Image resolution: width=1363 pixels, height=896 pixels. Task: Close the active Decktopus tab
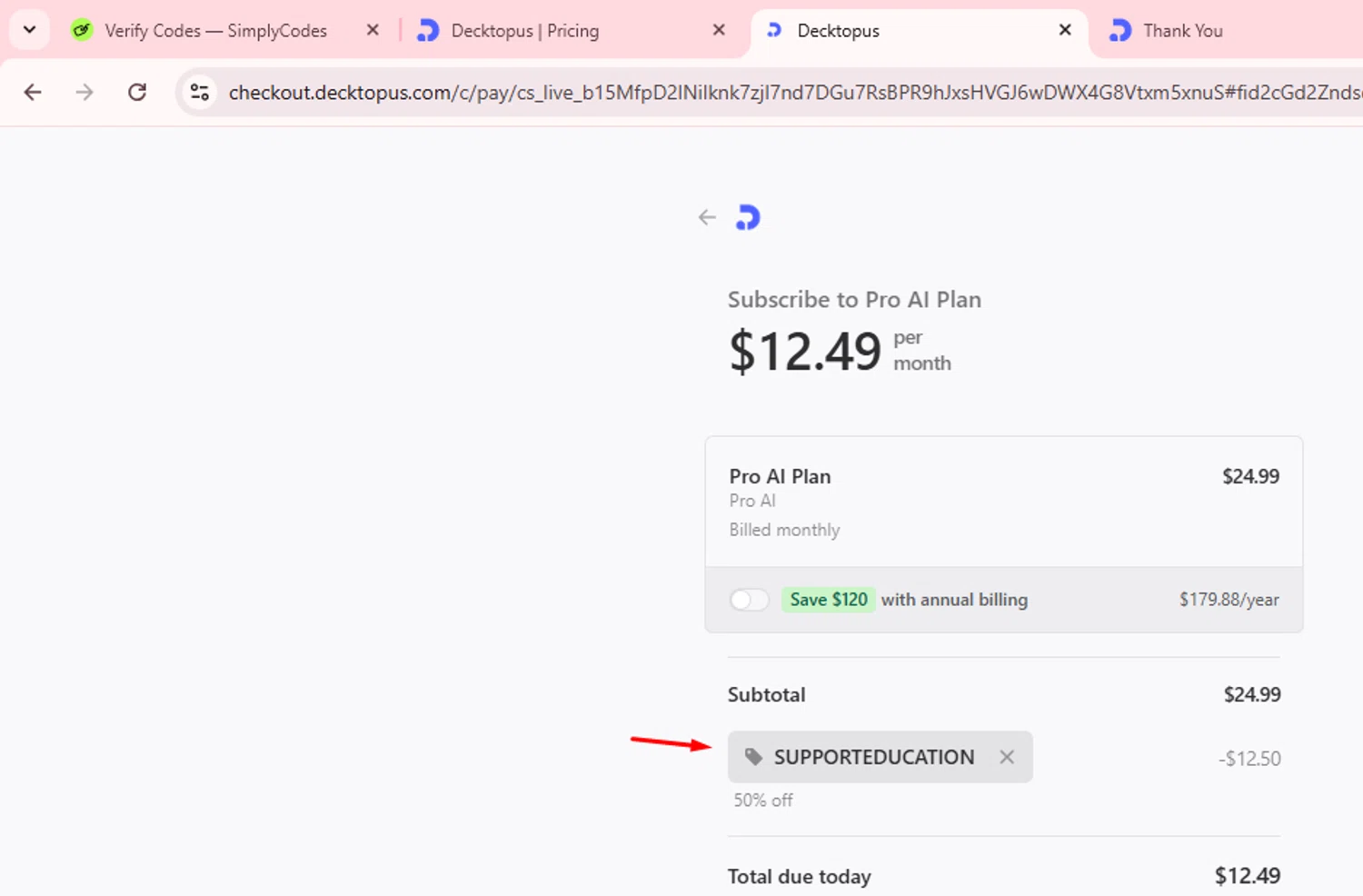tap(1065, 30)
